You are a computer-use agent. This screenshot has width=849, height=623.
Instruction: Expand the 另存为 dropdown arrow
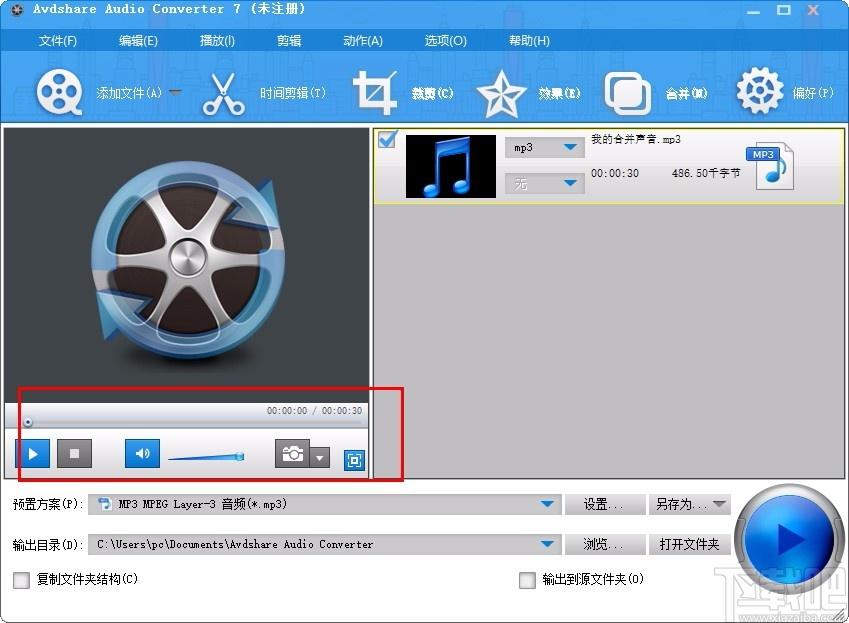coord(719,504)
